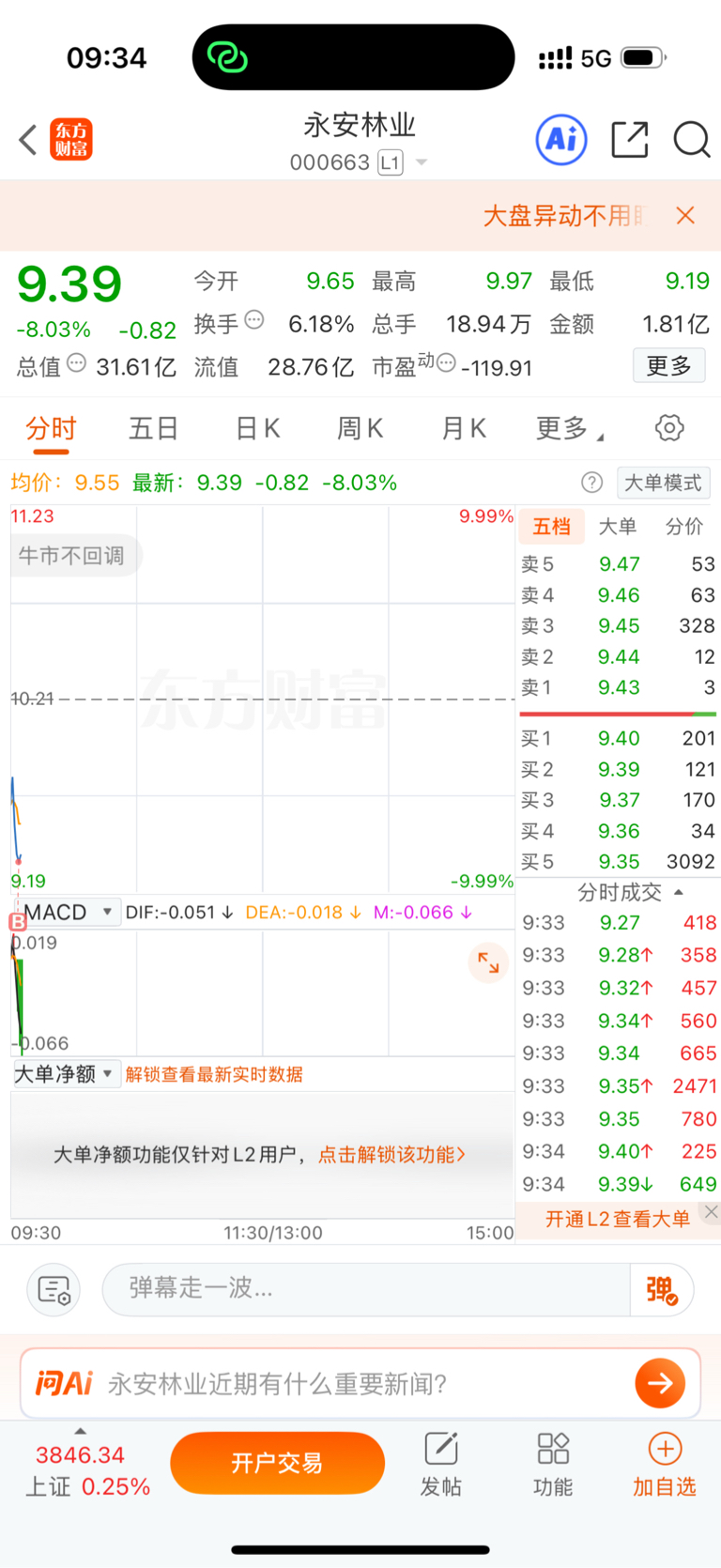Tap the 买1 price 9.40 row
721x1568 pixels.
click(x=619, y=738)
